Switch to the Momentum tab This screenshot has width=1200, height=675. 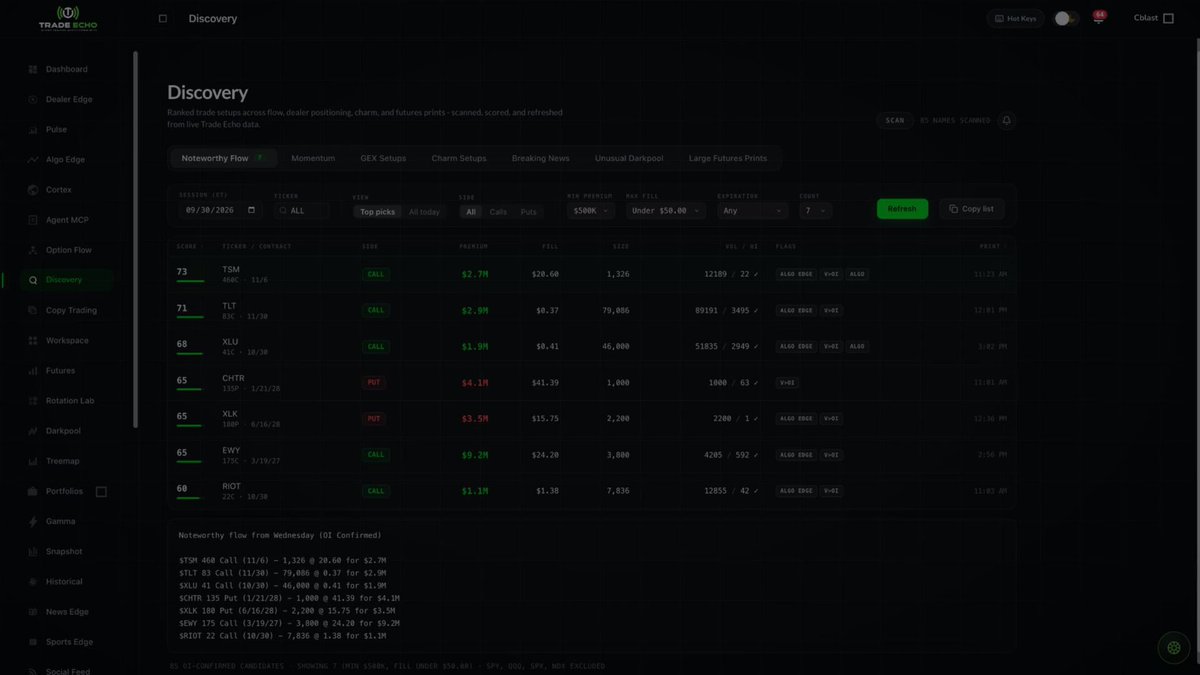312,158
